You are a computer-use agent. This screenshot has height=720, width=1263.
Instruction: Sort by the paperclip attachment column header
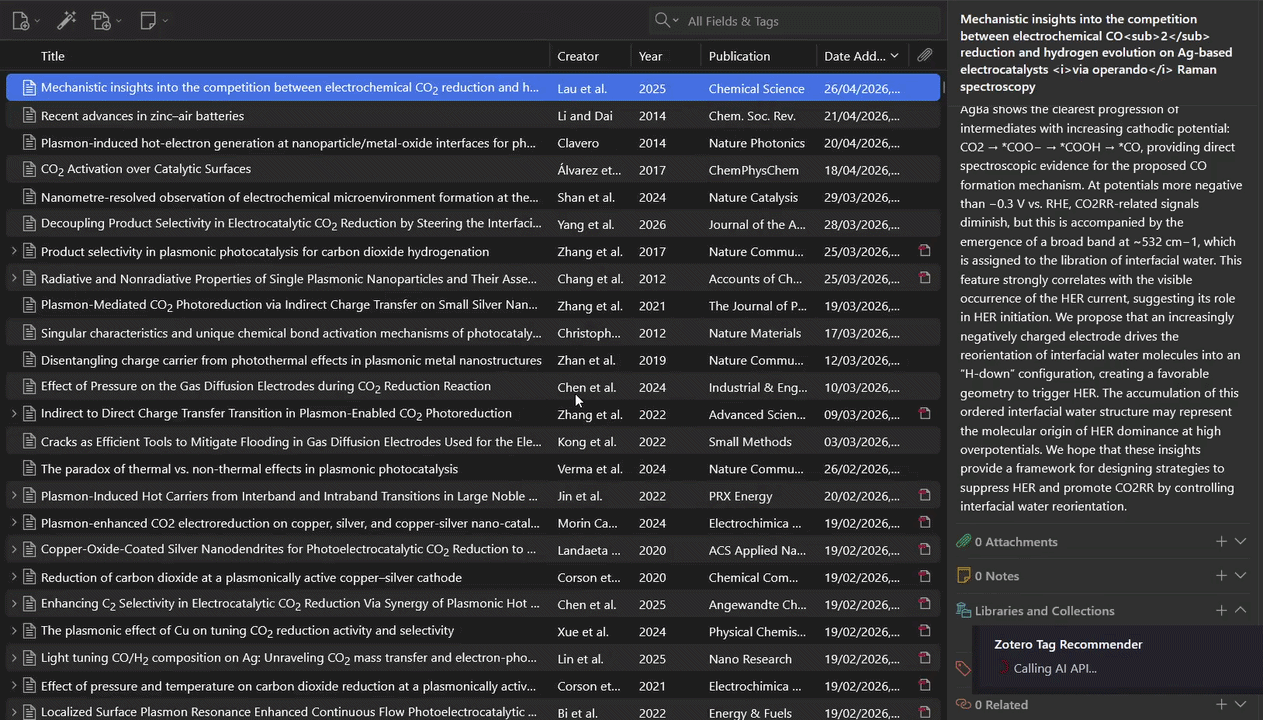tap(925, 56)
